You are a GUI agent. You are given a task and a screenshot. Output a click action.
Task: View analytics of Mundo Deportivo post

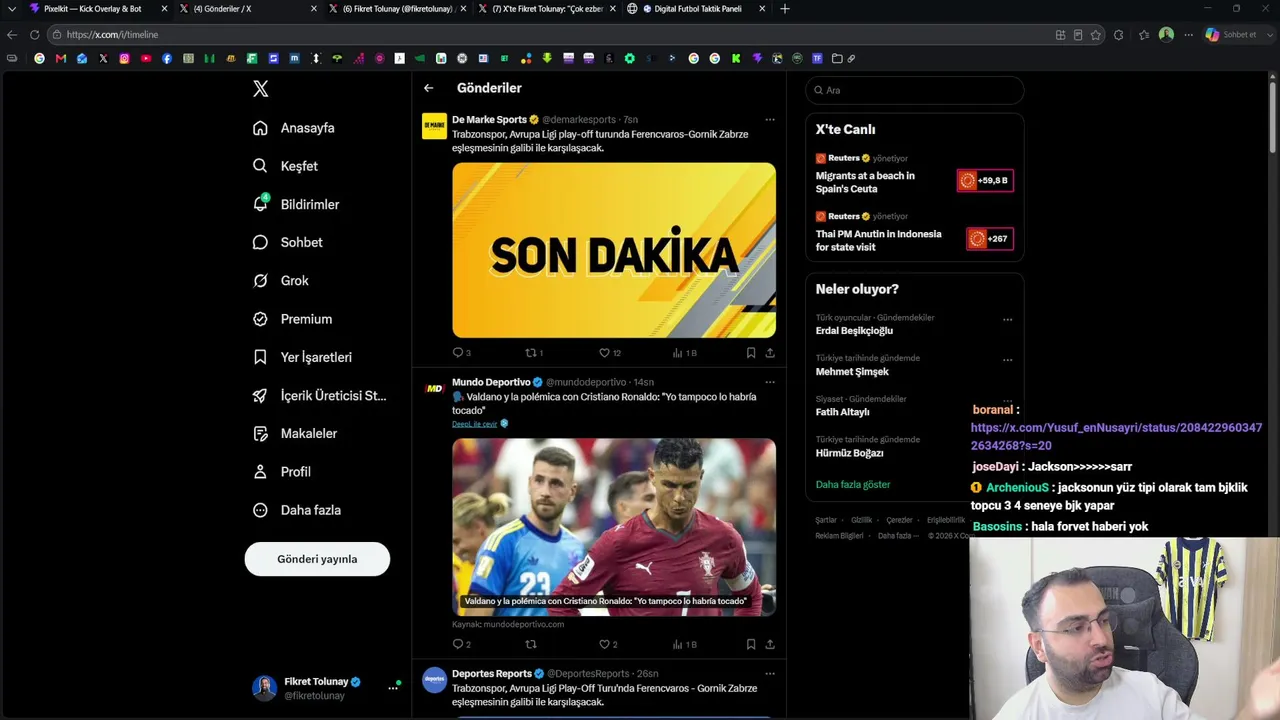[684, 644]
